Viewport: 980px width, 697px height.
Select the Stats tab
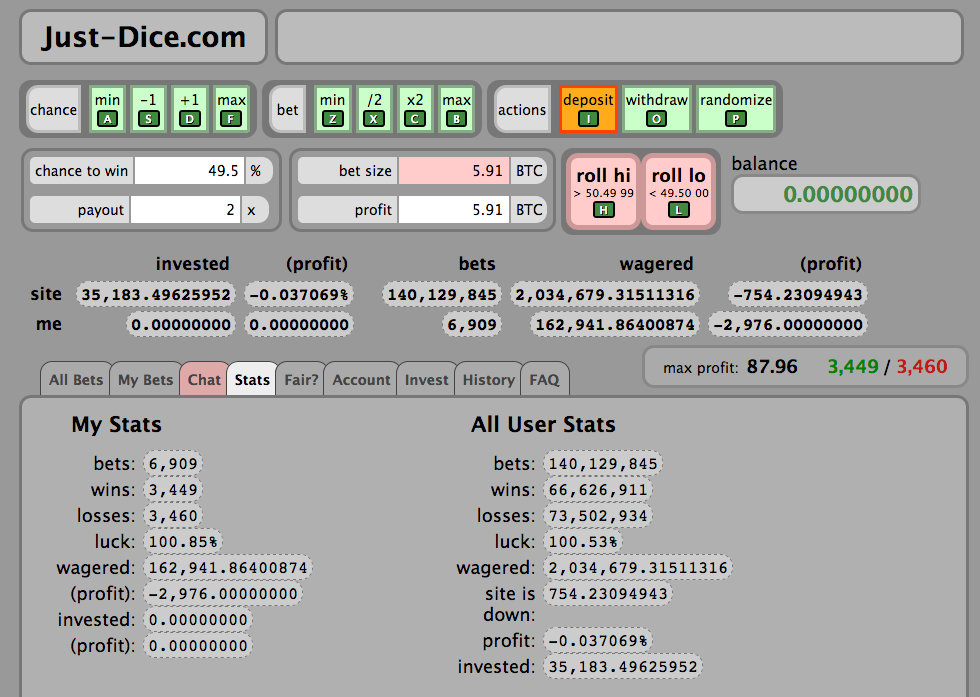[x=252, y=379]
